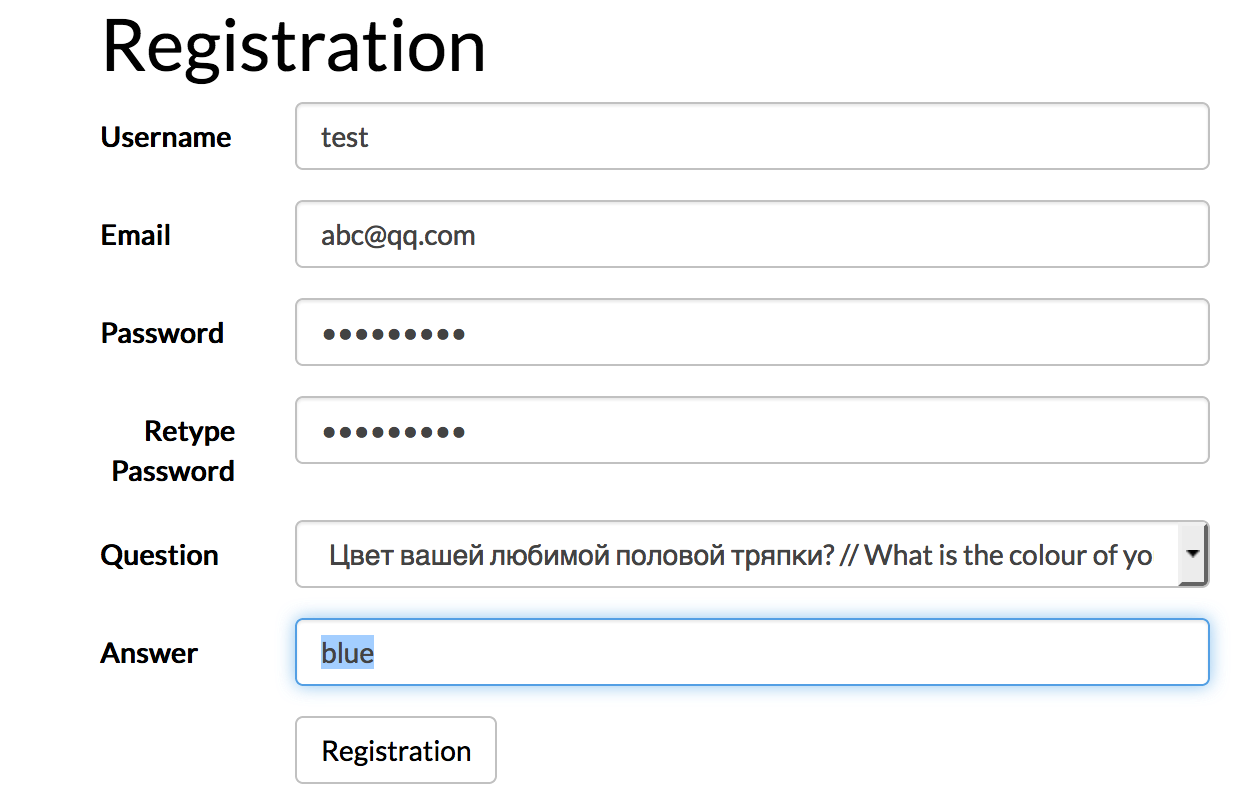Viewport: 1234px width, 788px height.
Task: Click the Username field label
Action: pos(166,137)
